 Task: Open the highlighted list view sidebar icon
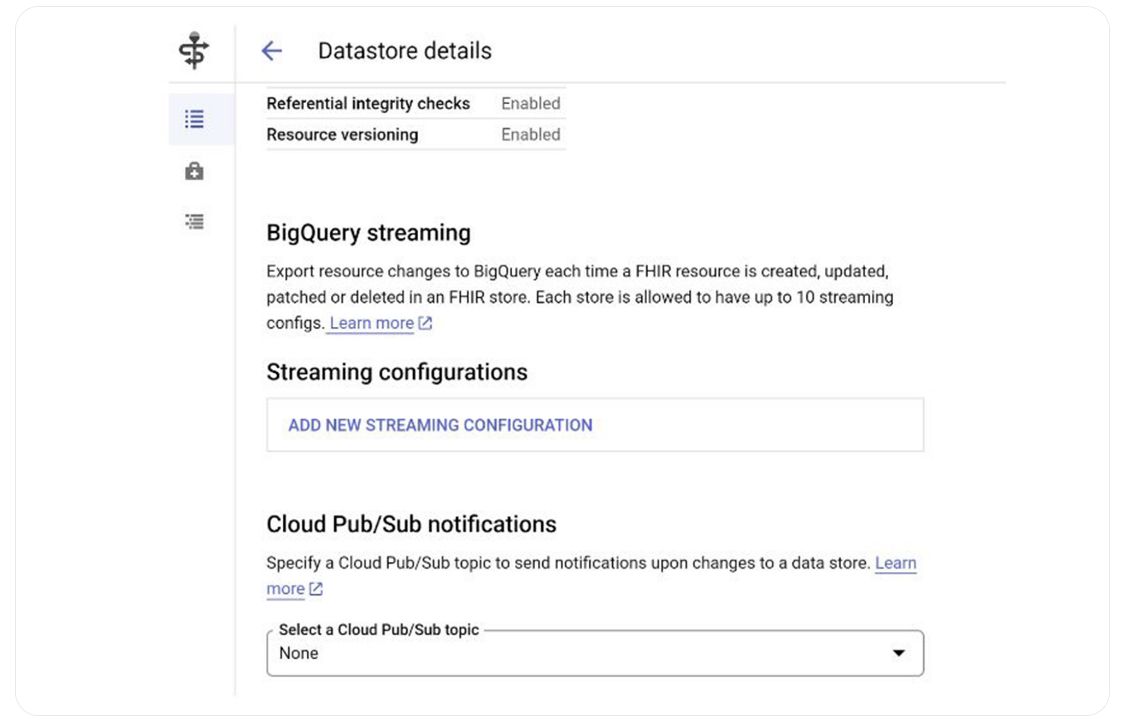tap(195, 119)
